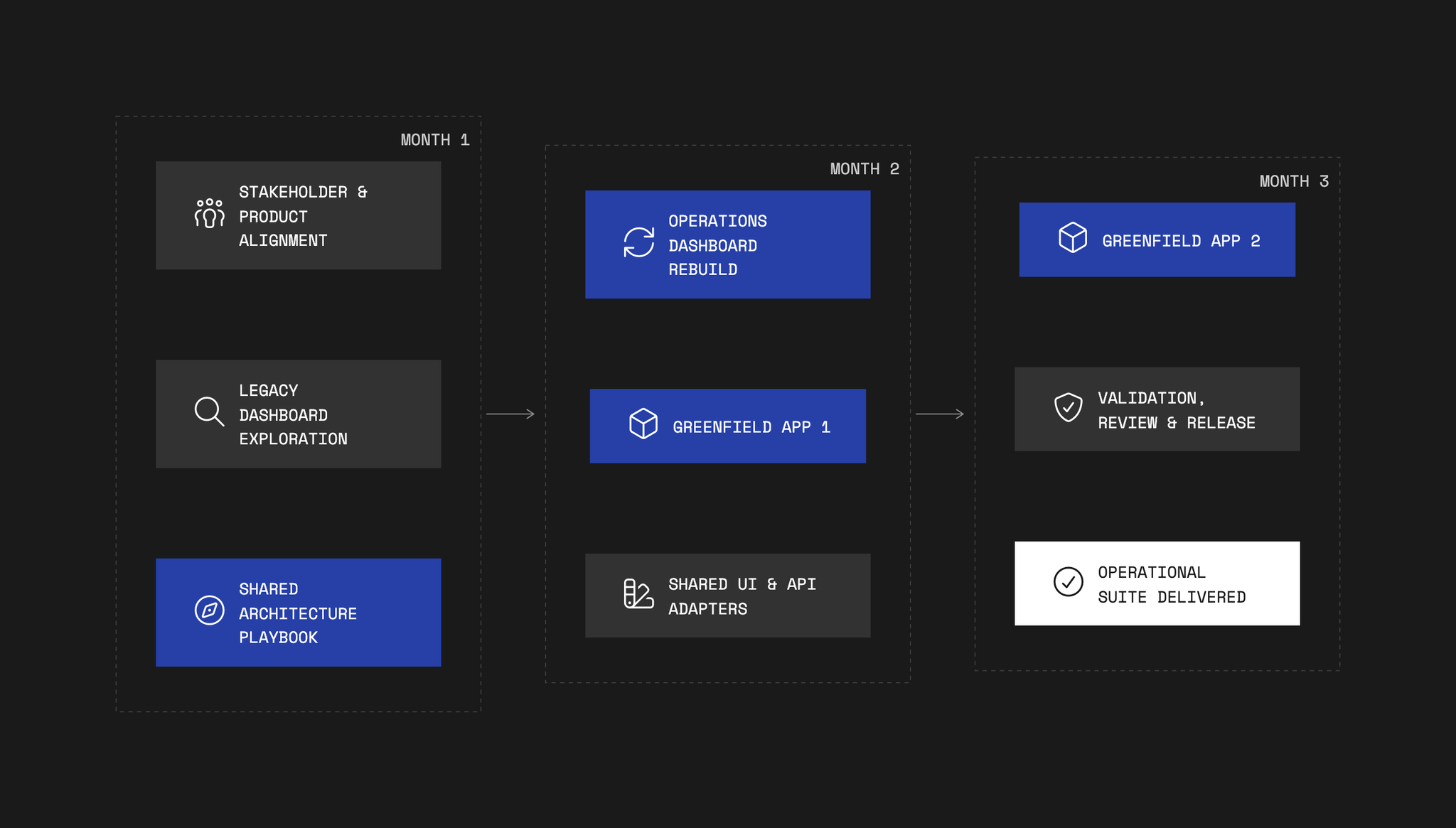Click the refresh arrows icon on Operations Dashboard
This screenshot has width=1456, height=828.
click(638, 242)
